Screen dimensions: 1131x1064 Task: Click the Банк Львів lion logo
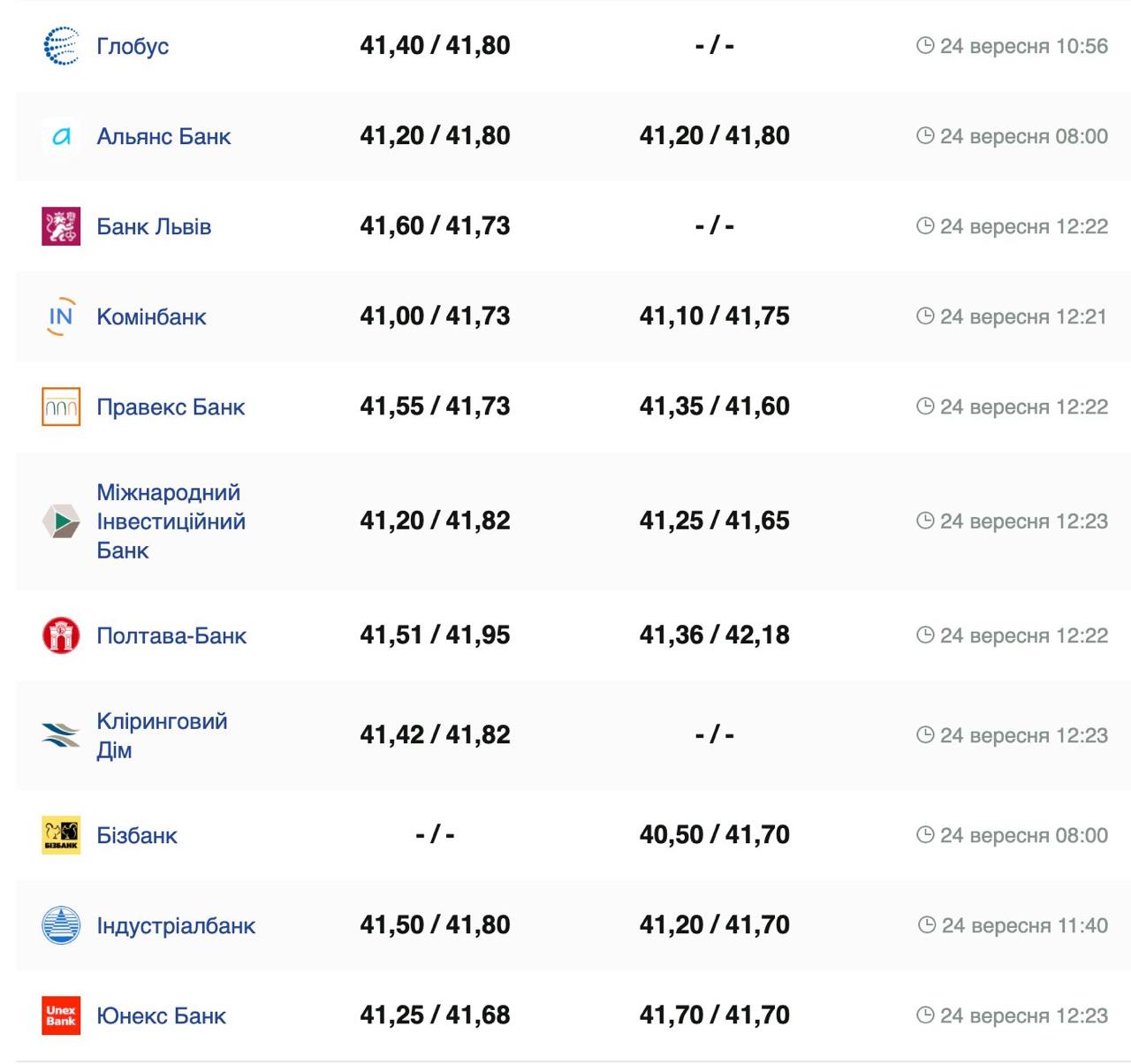[61, 226]
